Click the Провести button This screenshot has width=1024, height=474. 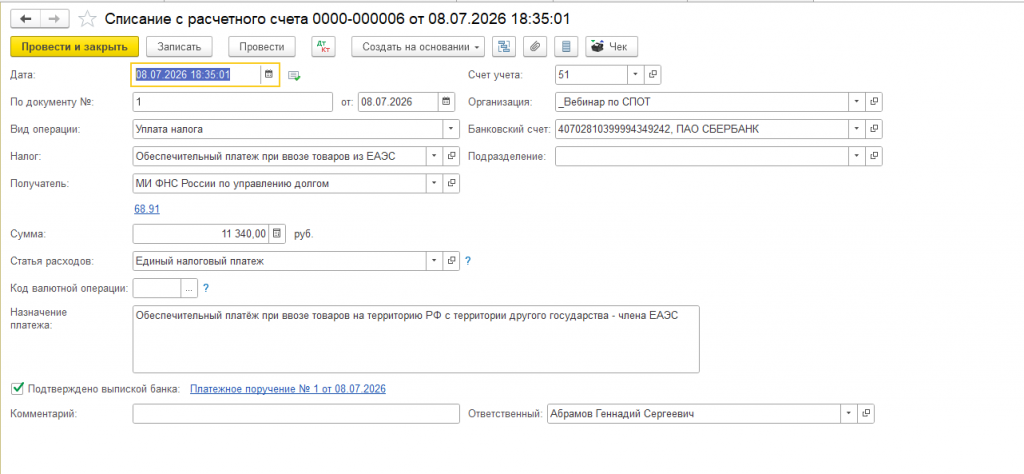pos(261,46)
